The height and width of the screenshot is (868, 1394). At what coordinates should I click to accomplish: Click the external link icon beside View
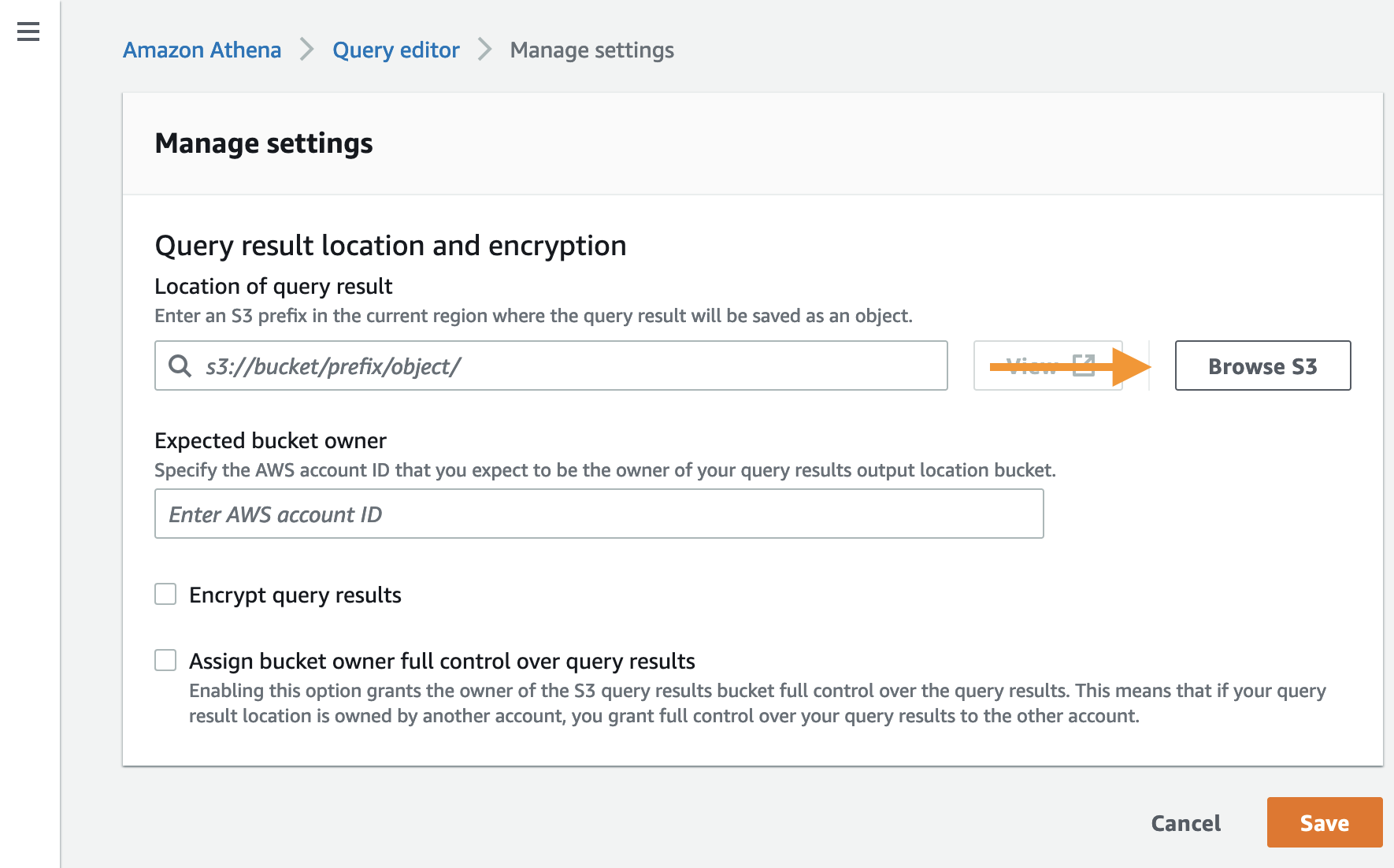tap(1084, 365)
